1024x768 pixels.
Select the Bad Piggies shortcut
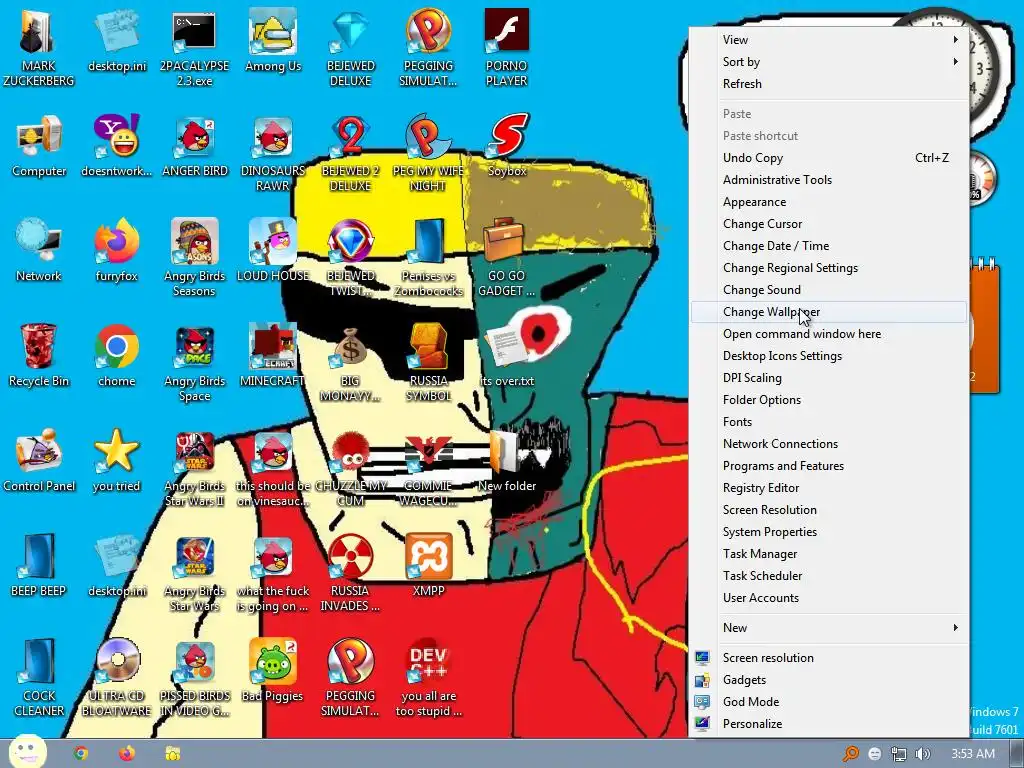click(273, 671)
